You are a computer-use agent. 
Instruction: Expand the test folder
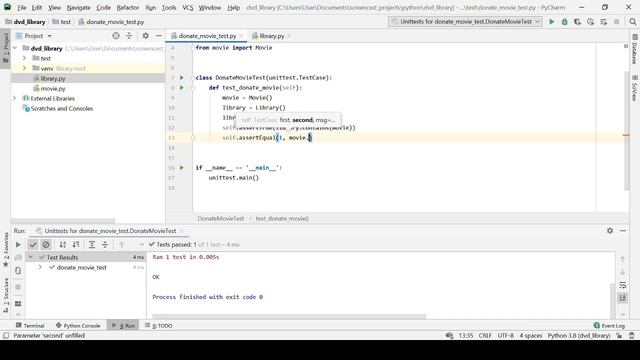click(x=24, y=58)
